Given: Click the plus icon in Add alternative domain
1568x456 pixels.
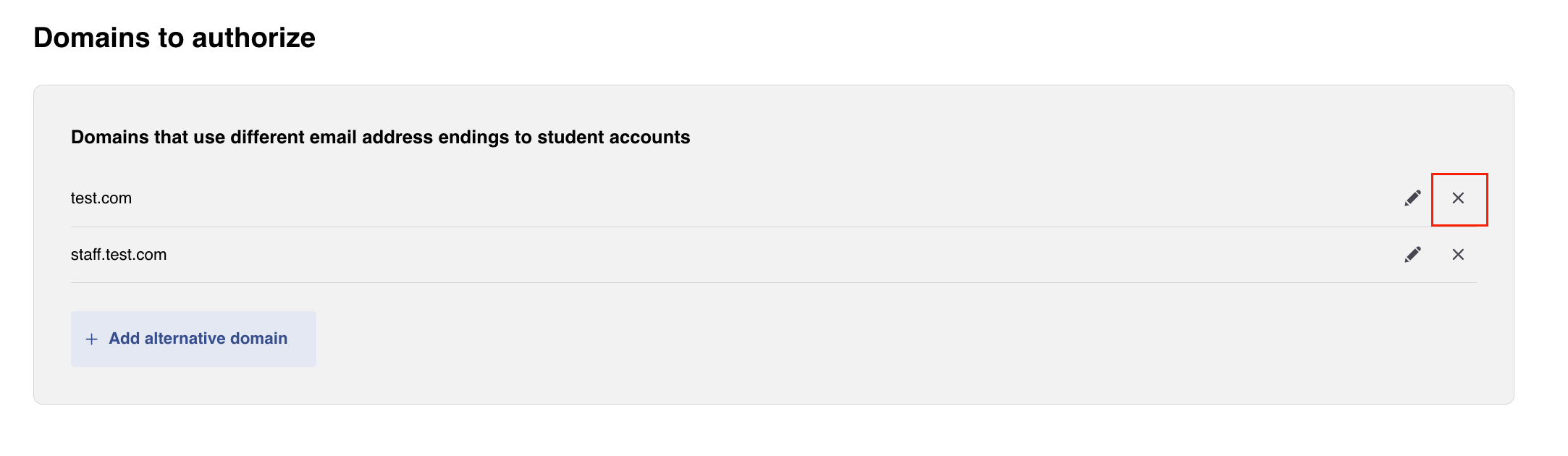Looking at the screenshot, I should [91, 339].
